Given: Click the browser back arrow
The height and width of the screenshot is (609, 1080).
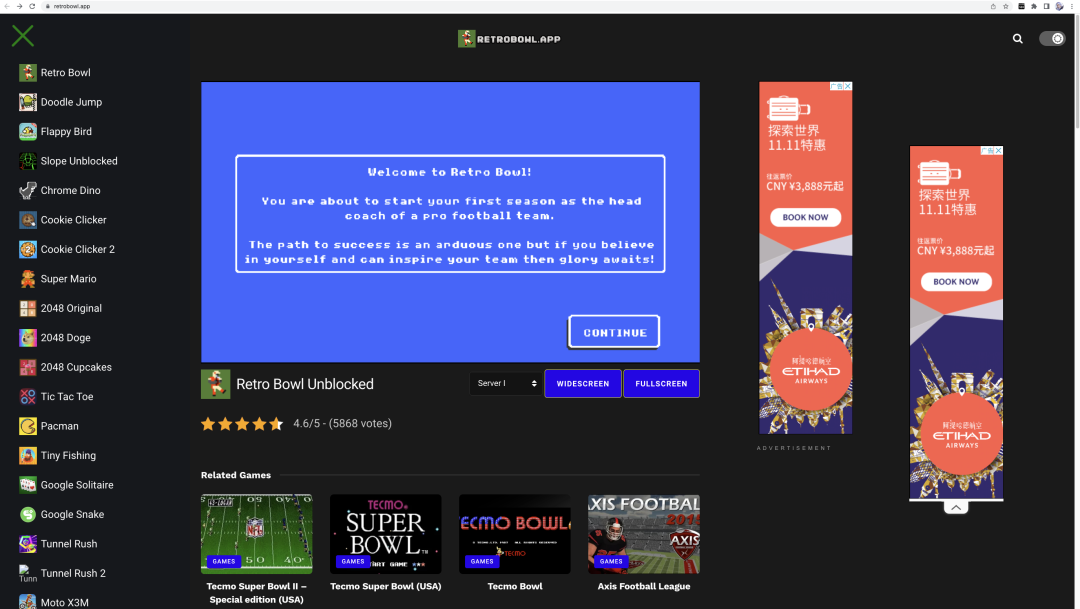Looking at the screenshot, I should tap(7, 6).
